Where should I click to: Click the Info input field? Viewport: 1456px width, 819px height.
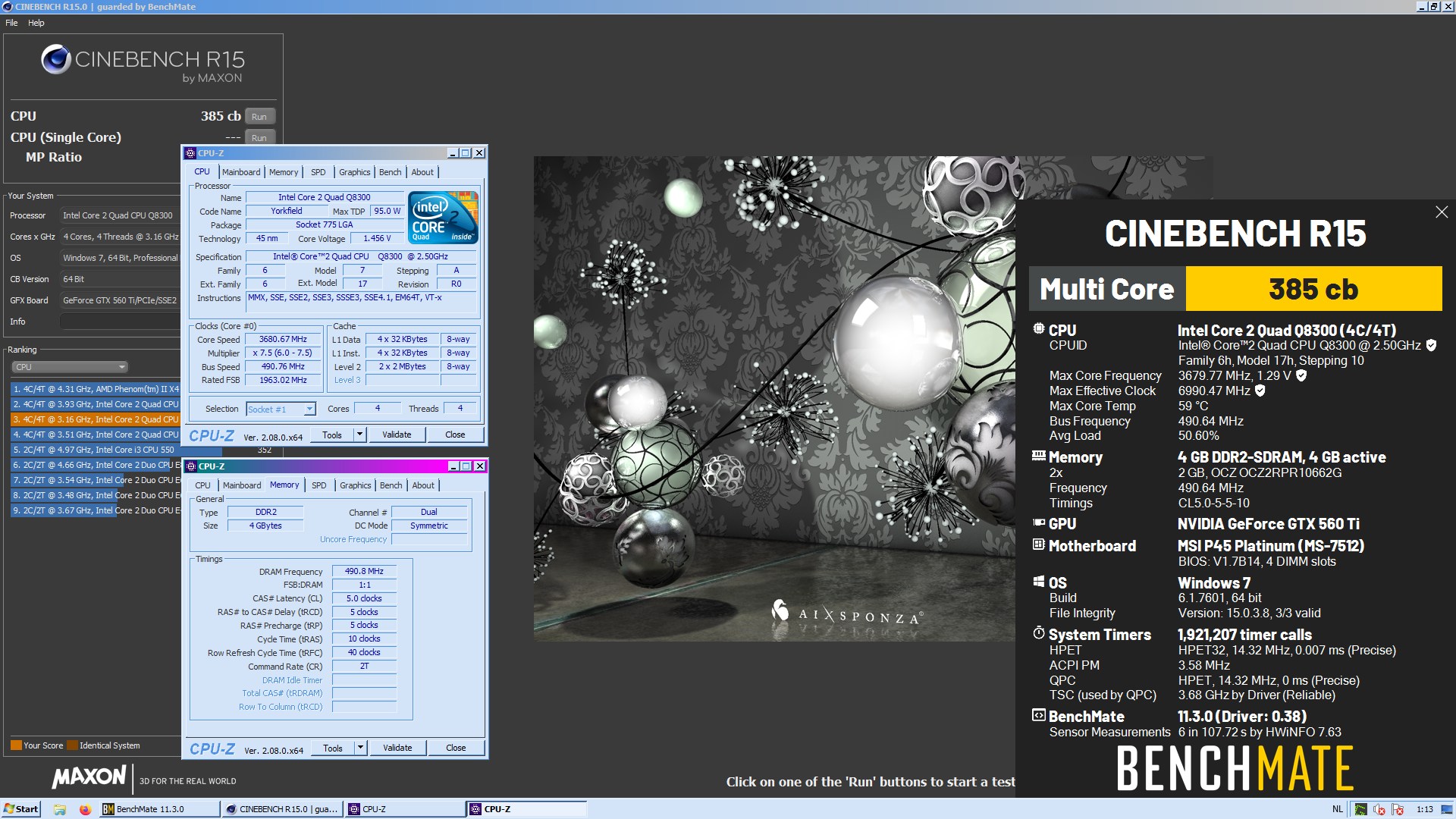pyautogui.click(x=120, y=322)
